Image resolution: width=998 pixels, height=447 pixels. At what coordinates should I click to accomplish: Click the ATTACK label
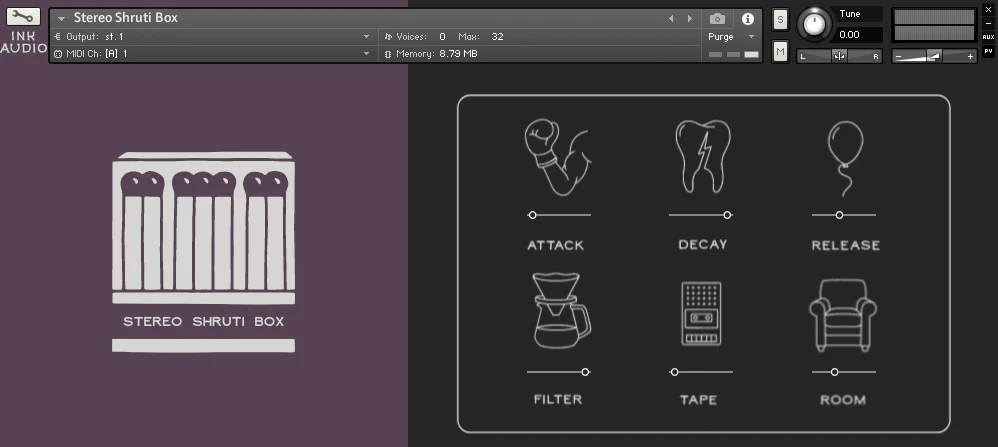pyautogui.click(x=555, y=245)
